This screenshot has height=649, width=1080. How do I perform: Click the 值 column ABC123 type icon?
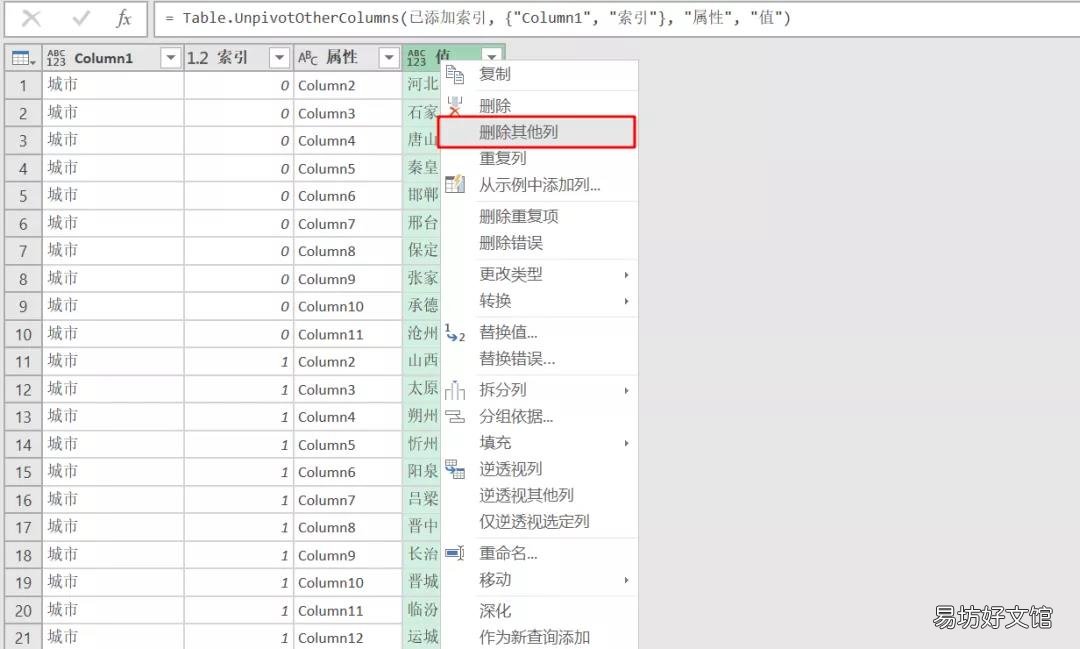[x=417, y=58]
